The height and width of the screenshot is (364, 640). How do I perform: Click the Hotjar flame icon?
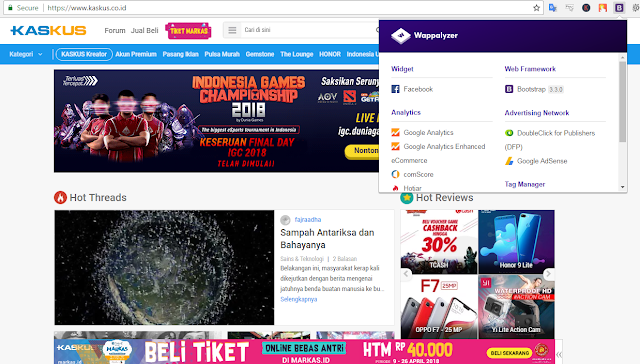(x=395, y=188)
